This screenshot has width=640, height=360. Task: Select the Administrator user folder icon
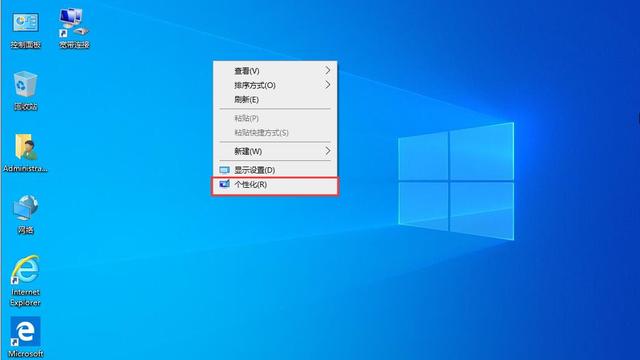25,147
